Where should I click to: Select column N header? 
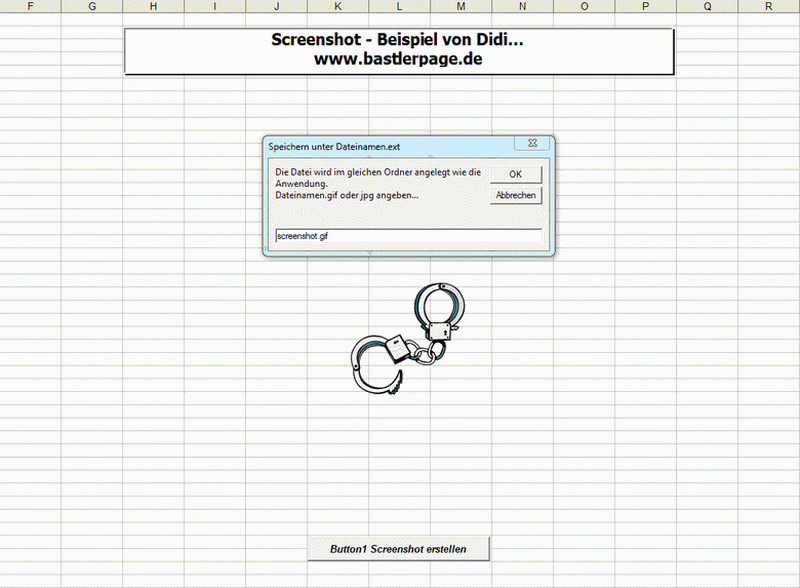coord(522,6)
